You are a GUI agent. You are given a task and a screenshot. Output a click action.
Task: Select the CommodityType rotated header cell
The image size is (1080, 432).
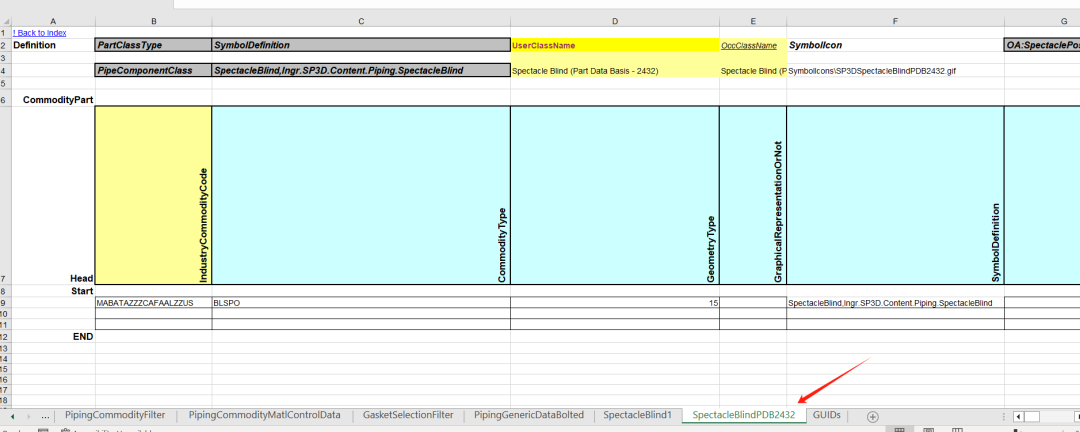tap(361, 196)
